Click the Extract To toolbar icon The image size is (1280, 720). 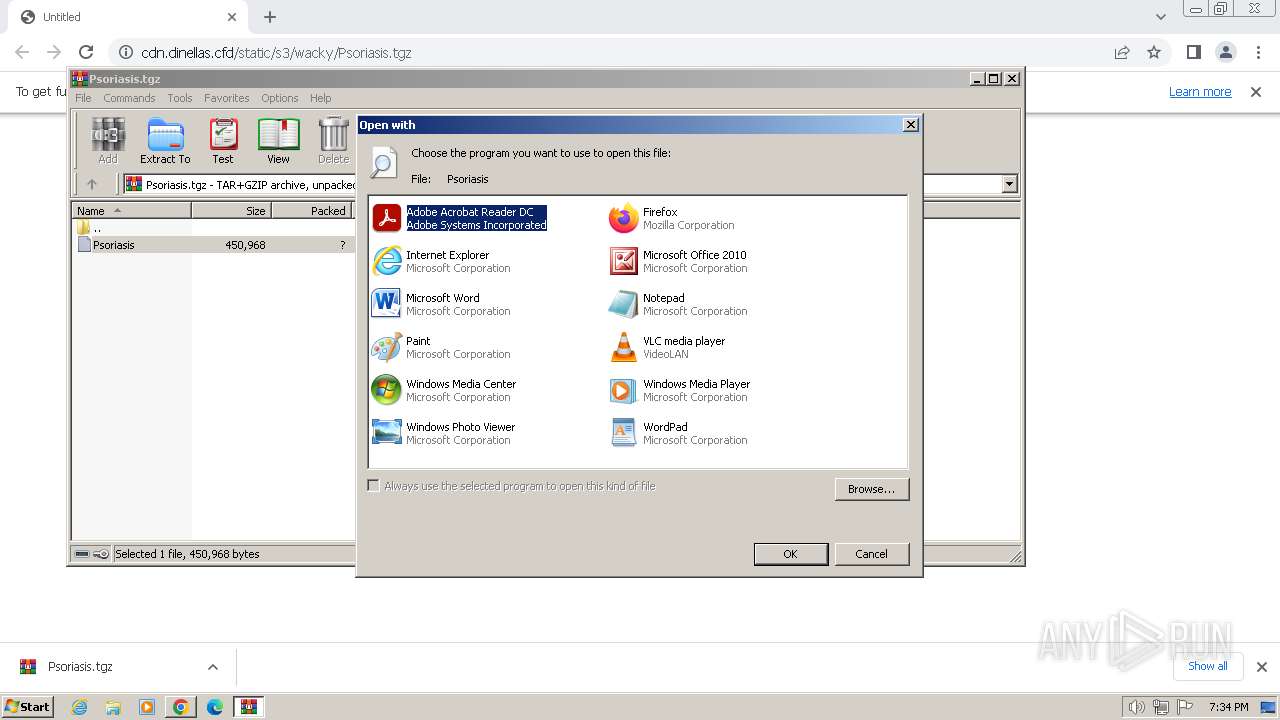(165, 141)
